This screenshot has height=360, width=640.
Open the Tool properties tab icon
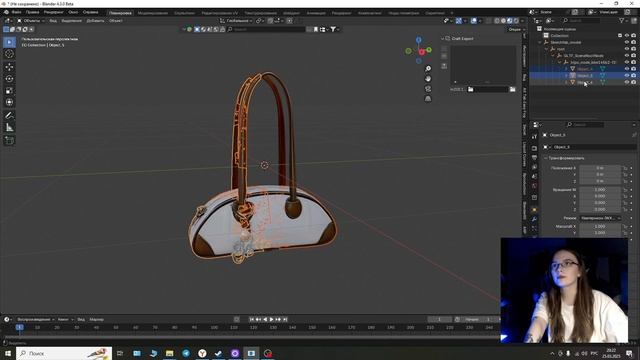(x=535, y=137)
